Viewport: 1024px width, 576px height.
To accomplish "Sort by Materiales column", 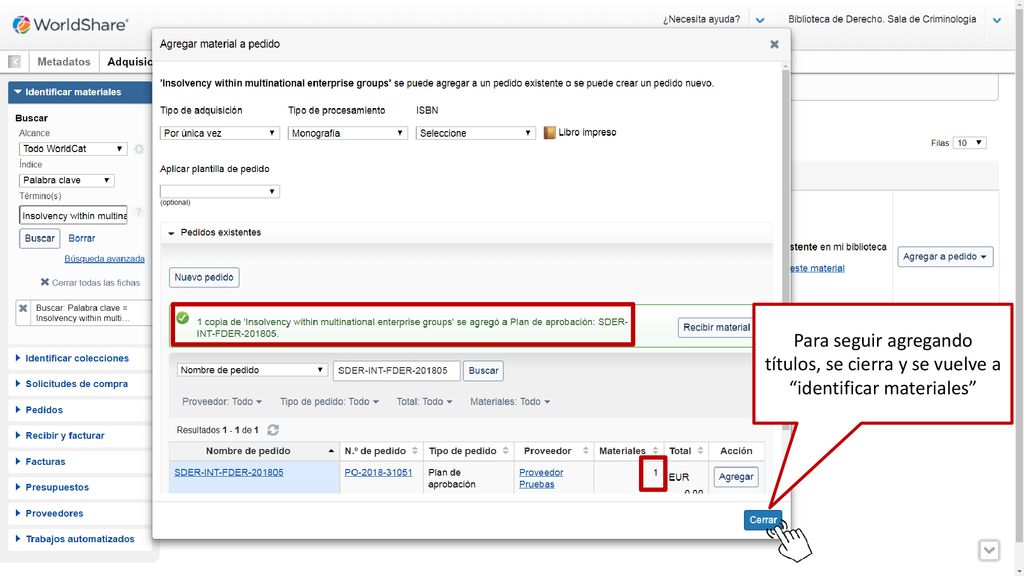I will click(629, 451).
